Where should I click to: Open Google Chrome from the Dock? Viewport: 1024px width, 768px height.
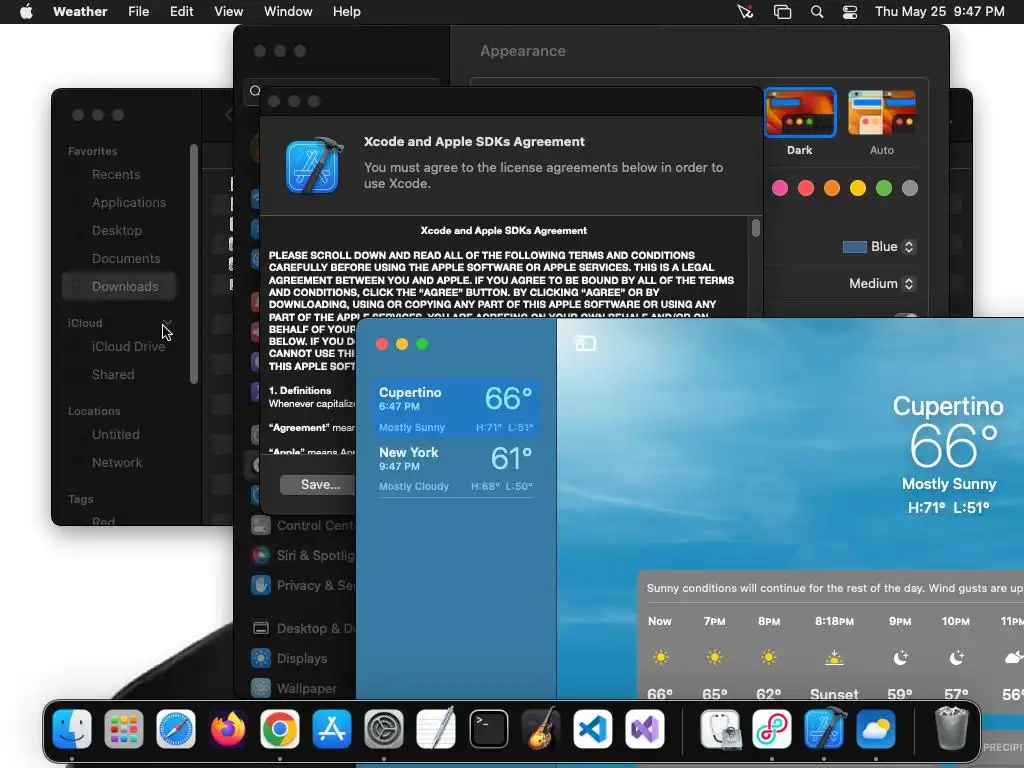coord(280,729)
